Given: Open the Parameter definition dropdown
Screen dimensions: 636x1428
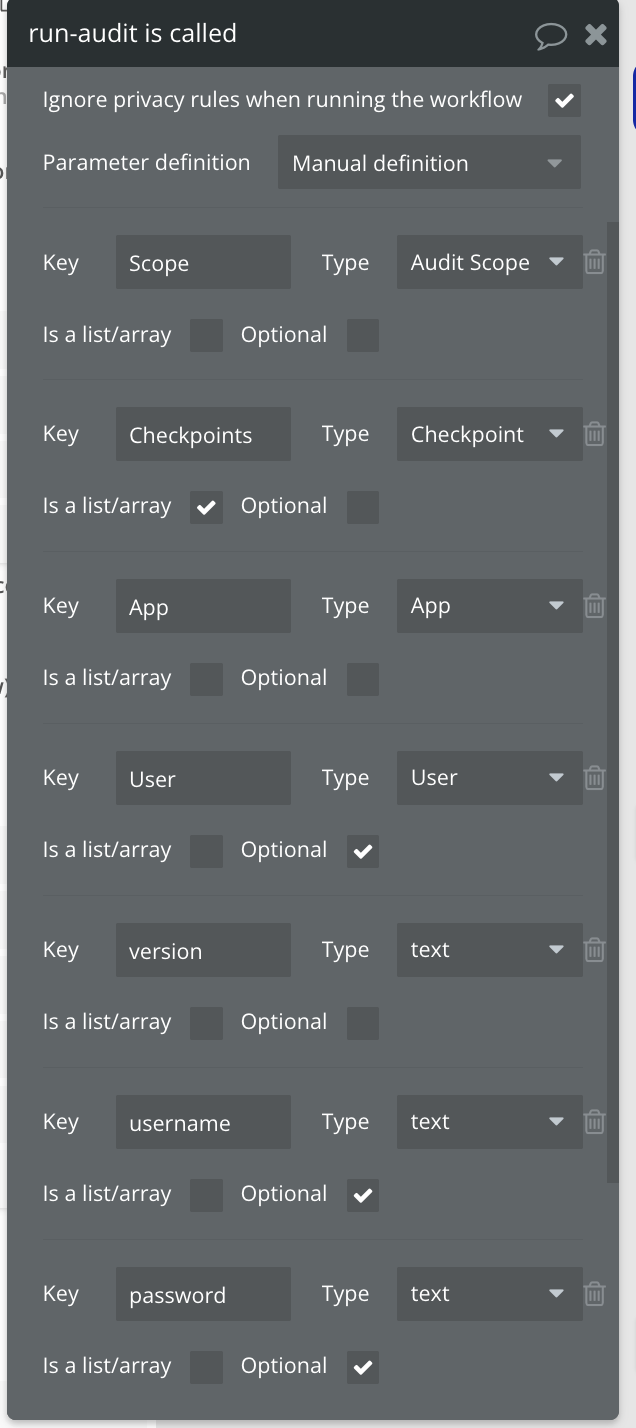Looking at the screenshot, I should pos(429,163).
